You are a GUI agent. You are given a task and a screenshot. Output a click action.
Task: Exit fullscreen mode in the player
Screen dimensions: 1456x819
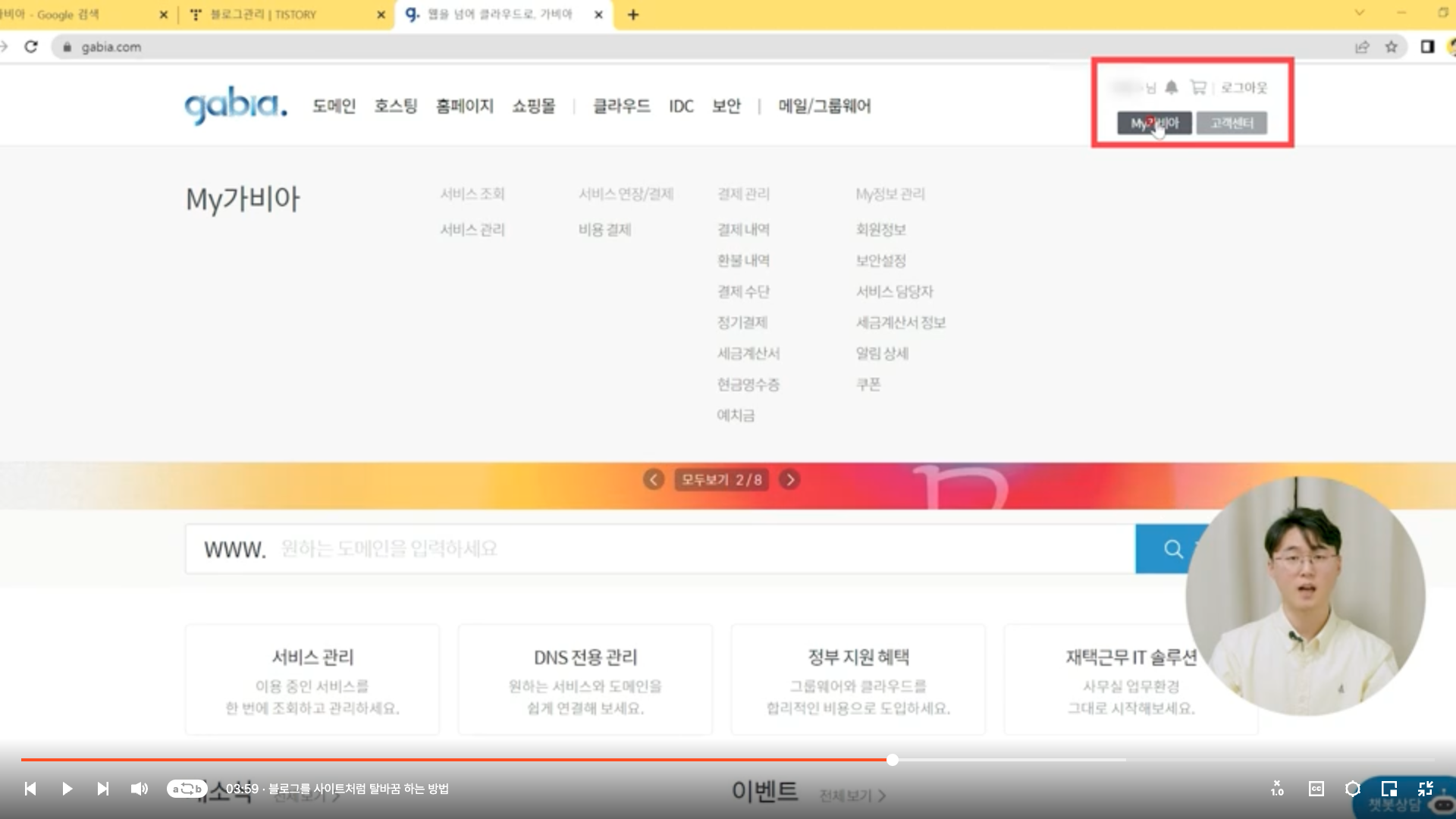click(1425, 789)
